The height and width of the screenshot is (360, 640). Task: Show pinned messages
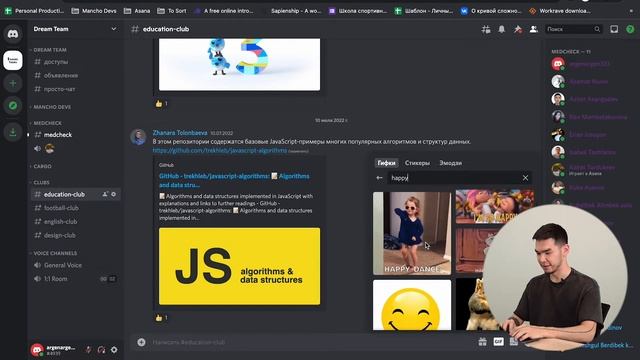click(x=518, y=29)
